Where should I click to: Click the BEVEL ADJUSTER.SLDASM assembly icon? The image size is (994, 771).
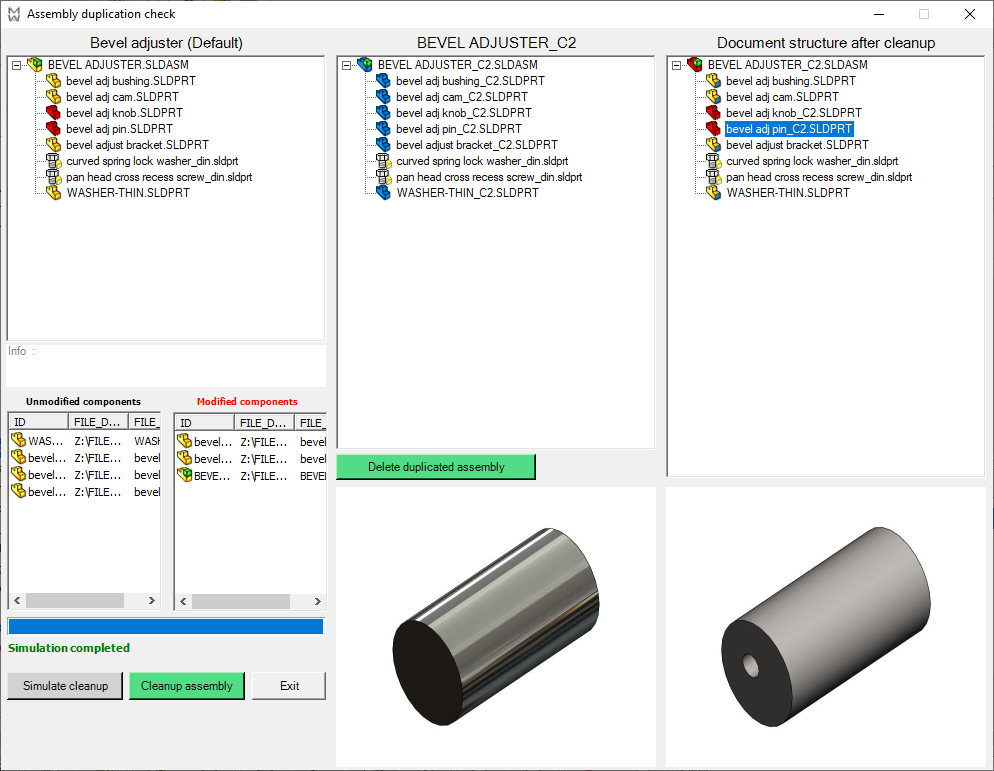pyautogui.click(x=36, y=65)
